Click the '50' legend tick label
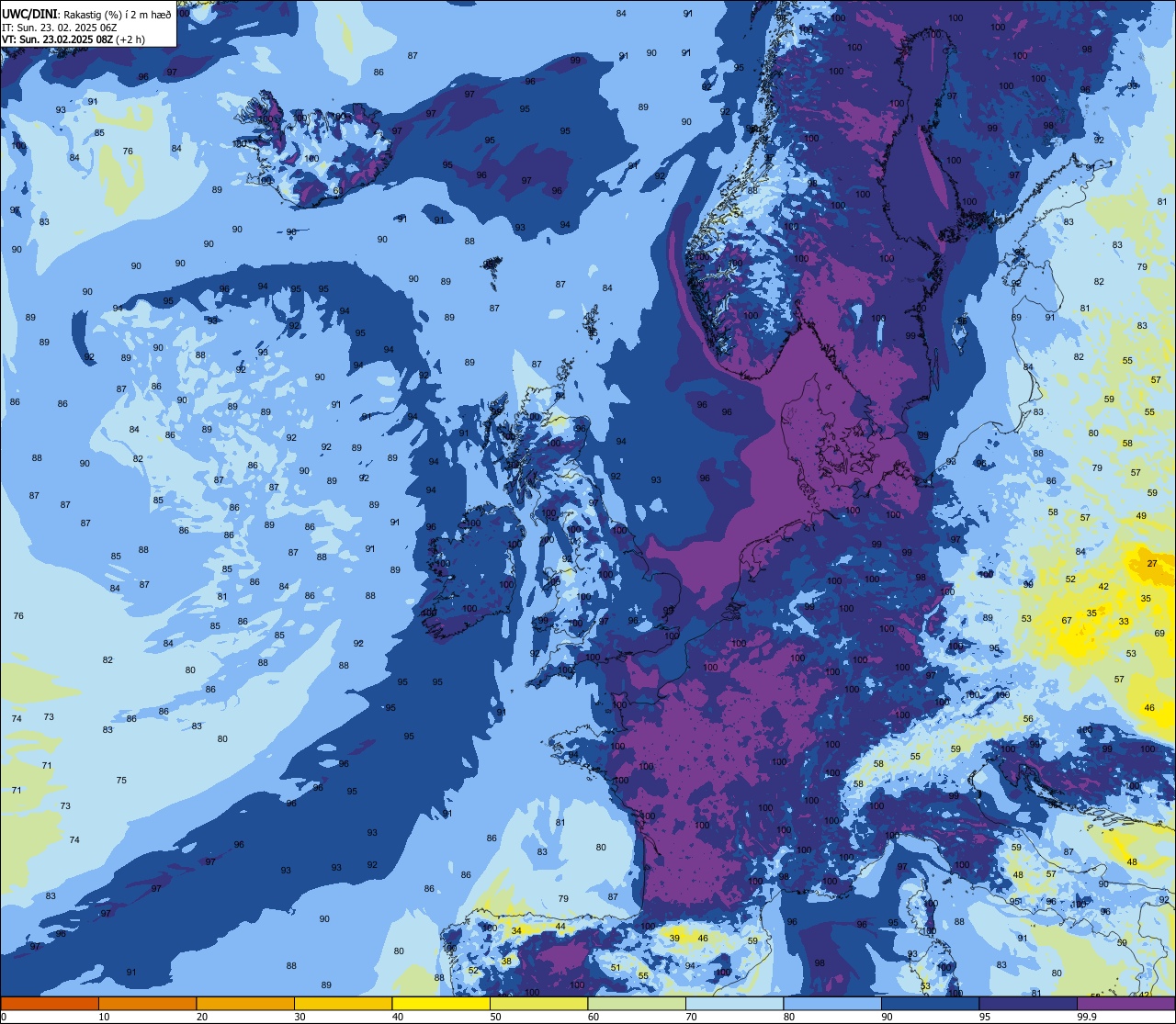The image size is (1176, 1024). tap(495, 1017)
